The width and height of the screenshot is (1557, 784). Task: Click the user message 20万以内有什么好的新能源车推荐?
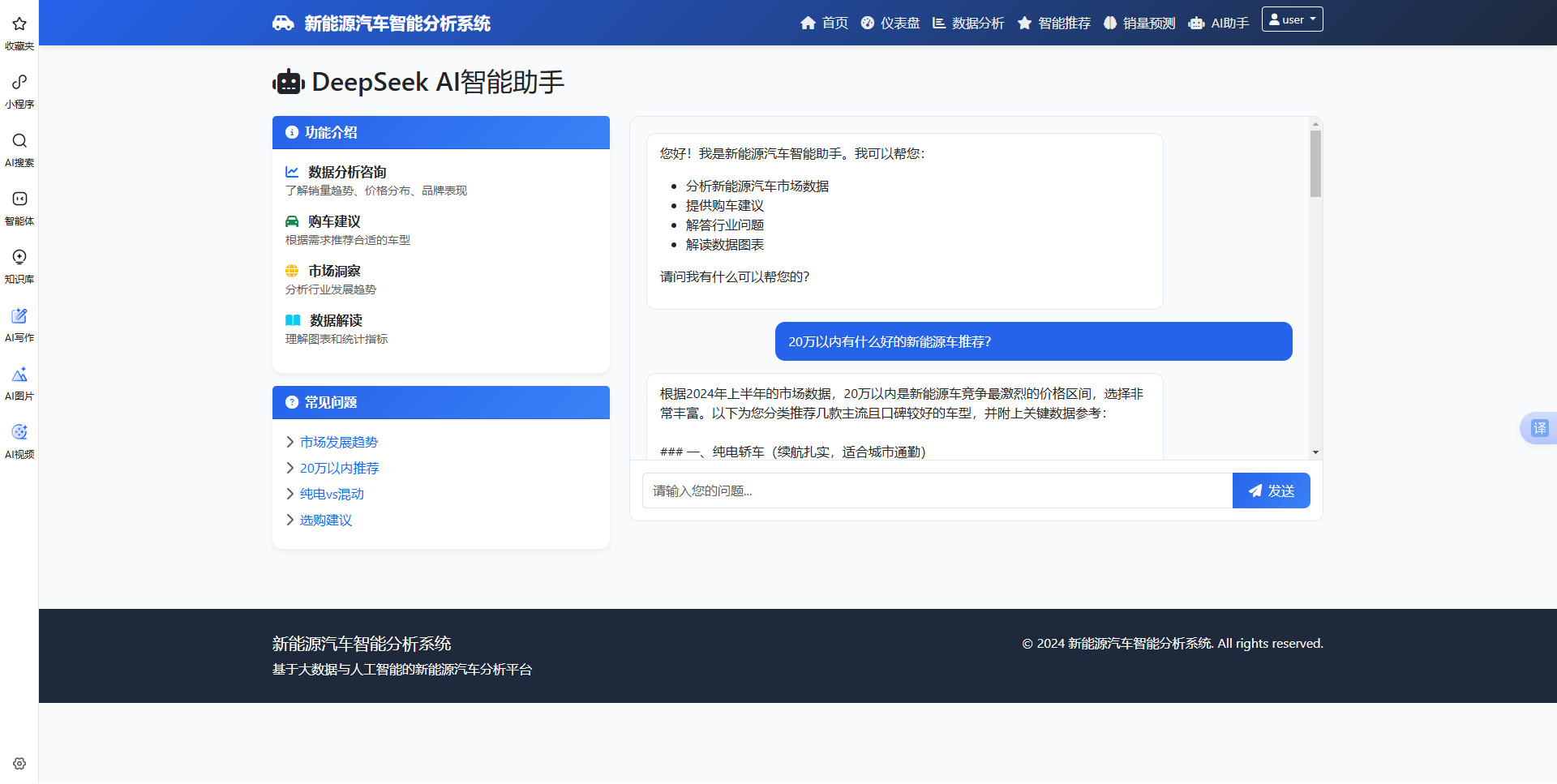1033,341
